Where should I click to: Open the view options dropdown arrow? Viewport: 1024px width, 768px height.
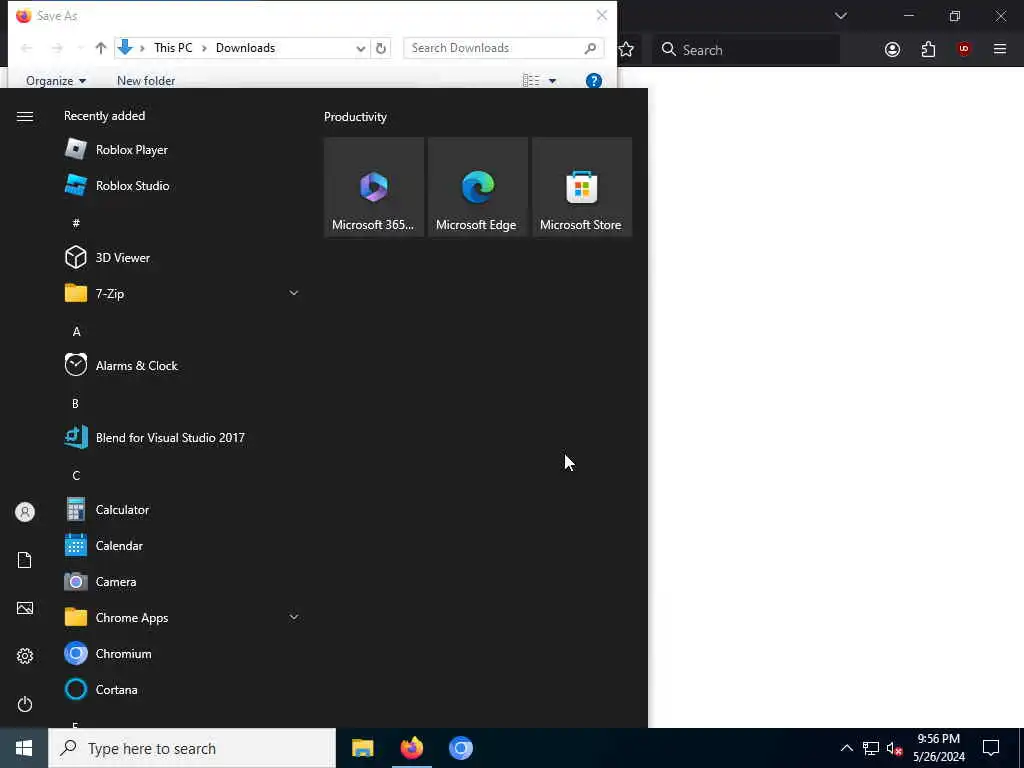point(552,81)
